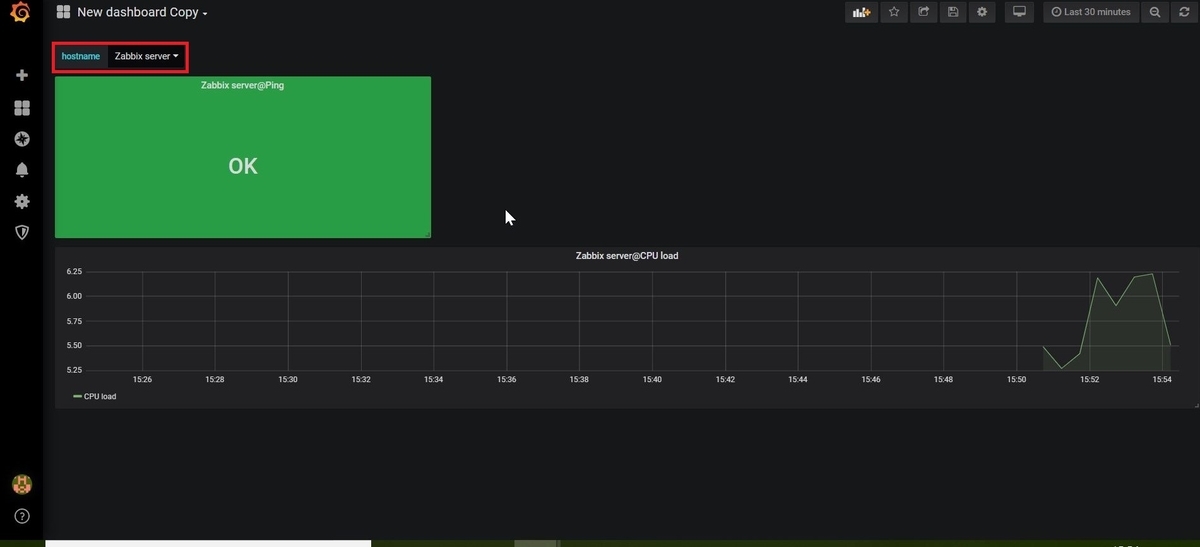Star this dashboard as favorite
The height and width of the screenshot is (547, 1200).
[x=894, y=12]
